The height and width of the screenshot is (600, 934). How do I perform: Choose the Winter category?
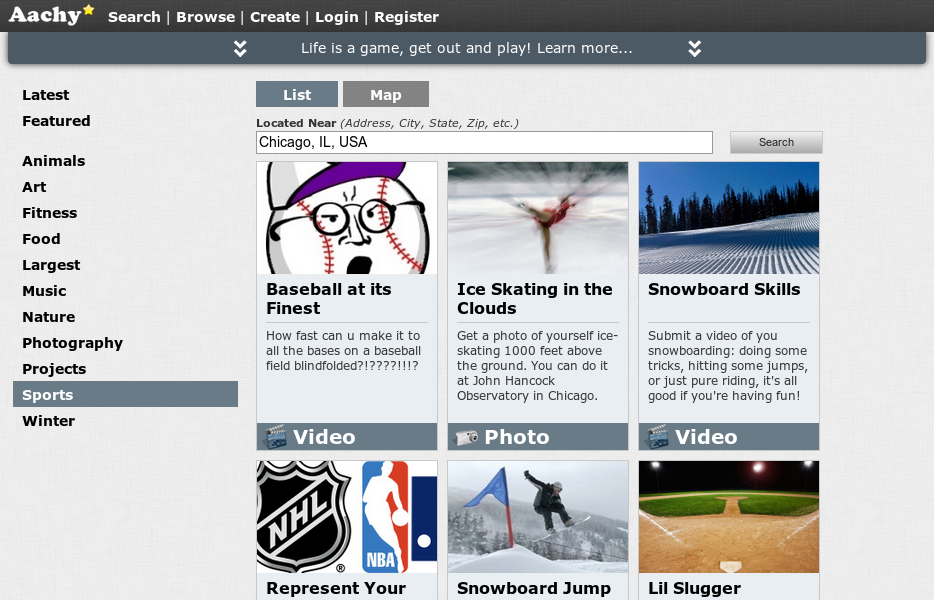coord(48,421)
